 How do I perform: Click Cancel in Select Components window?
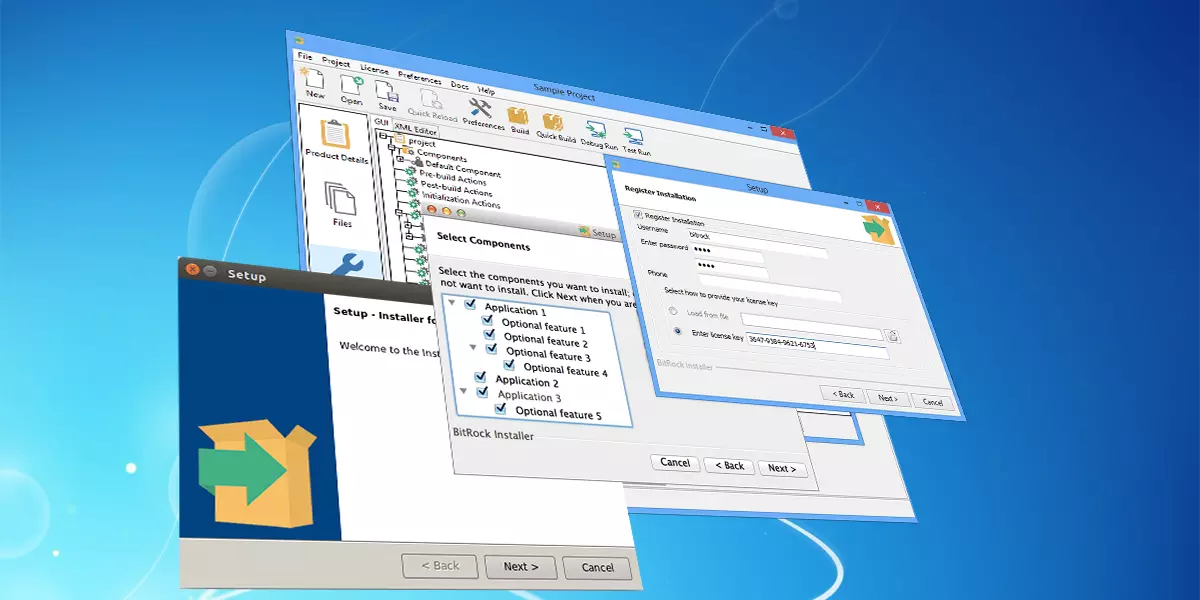point(675,463)
